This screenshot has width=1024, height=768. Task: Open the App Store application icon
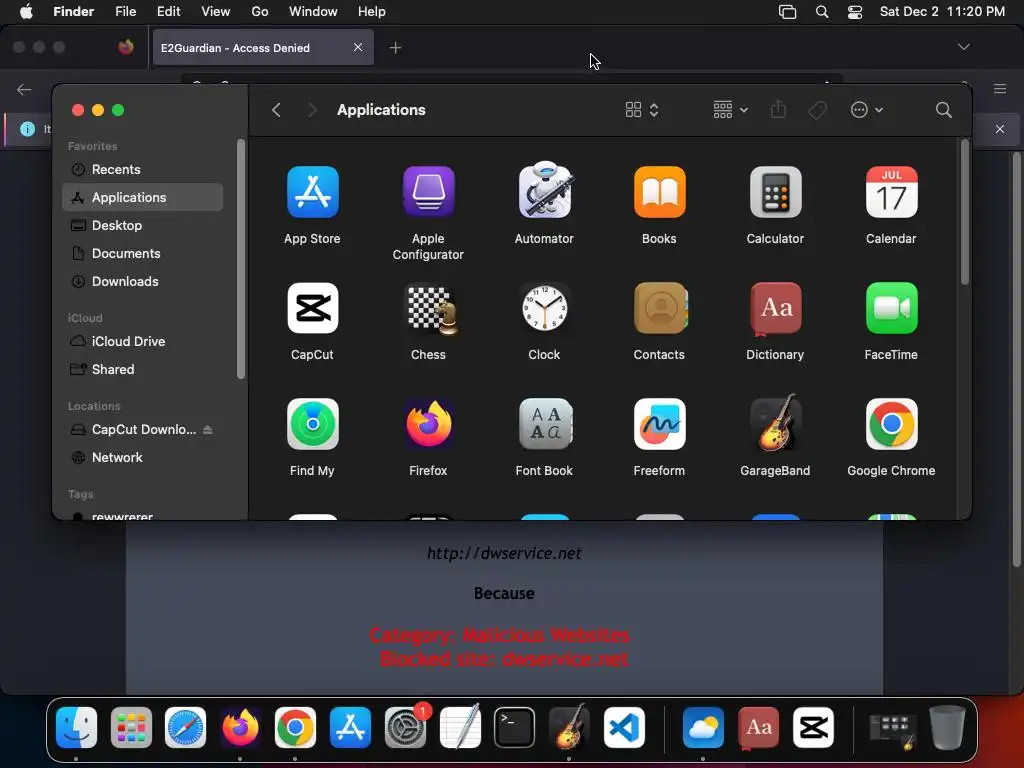(312, 192)
